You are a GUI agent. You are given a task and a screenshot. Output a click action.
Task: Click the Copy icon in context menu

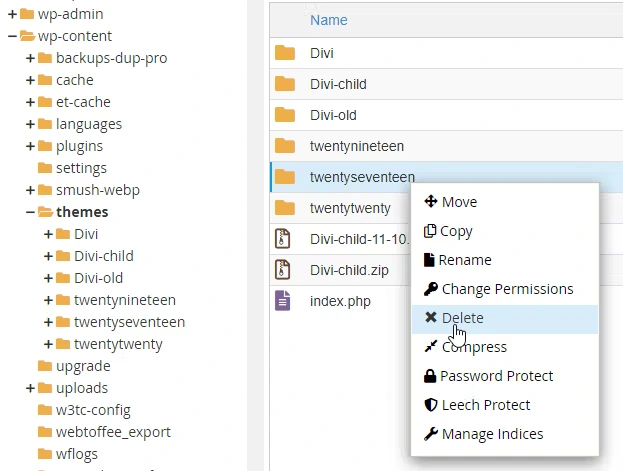(x=431, y=231)
